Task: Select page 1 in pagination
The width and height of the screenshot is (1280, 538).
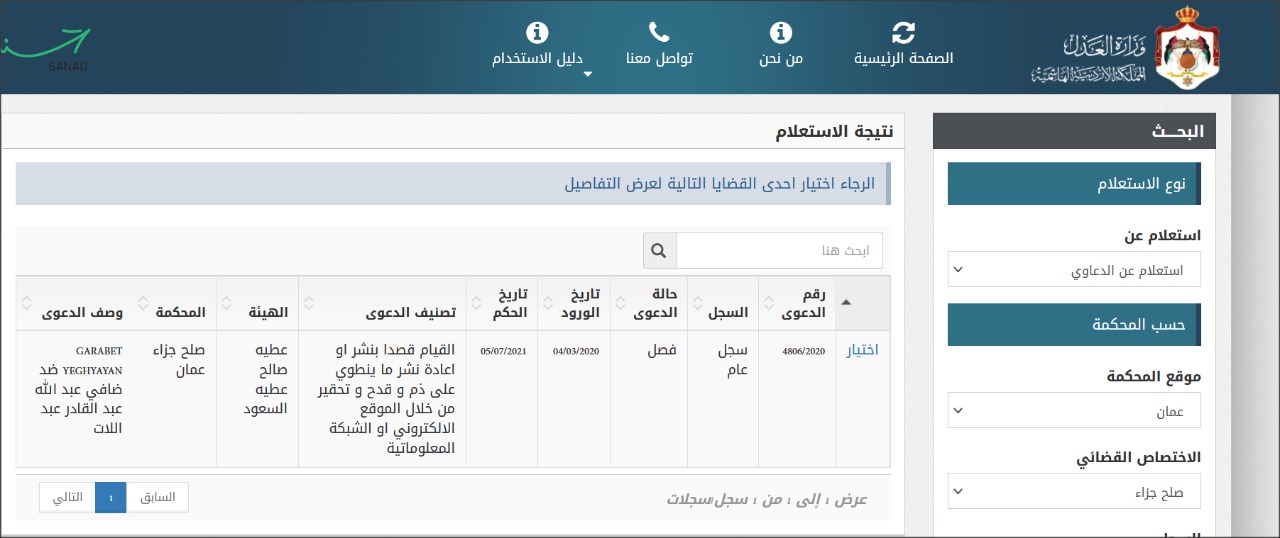Action: point(111,497)
